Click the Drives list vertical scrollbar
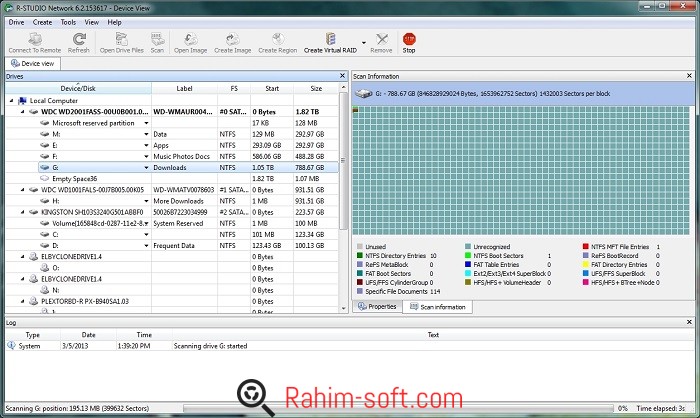Viewport: 700px width, 418px height. (x=345, y=200)
